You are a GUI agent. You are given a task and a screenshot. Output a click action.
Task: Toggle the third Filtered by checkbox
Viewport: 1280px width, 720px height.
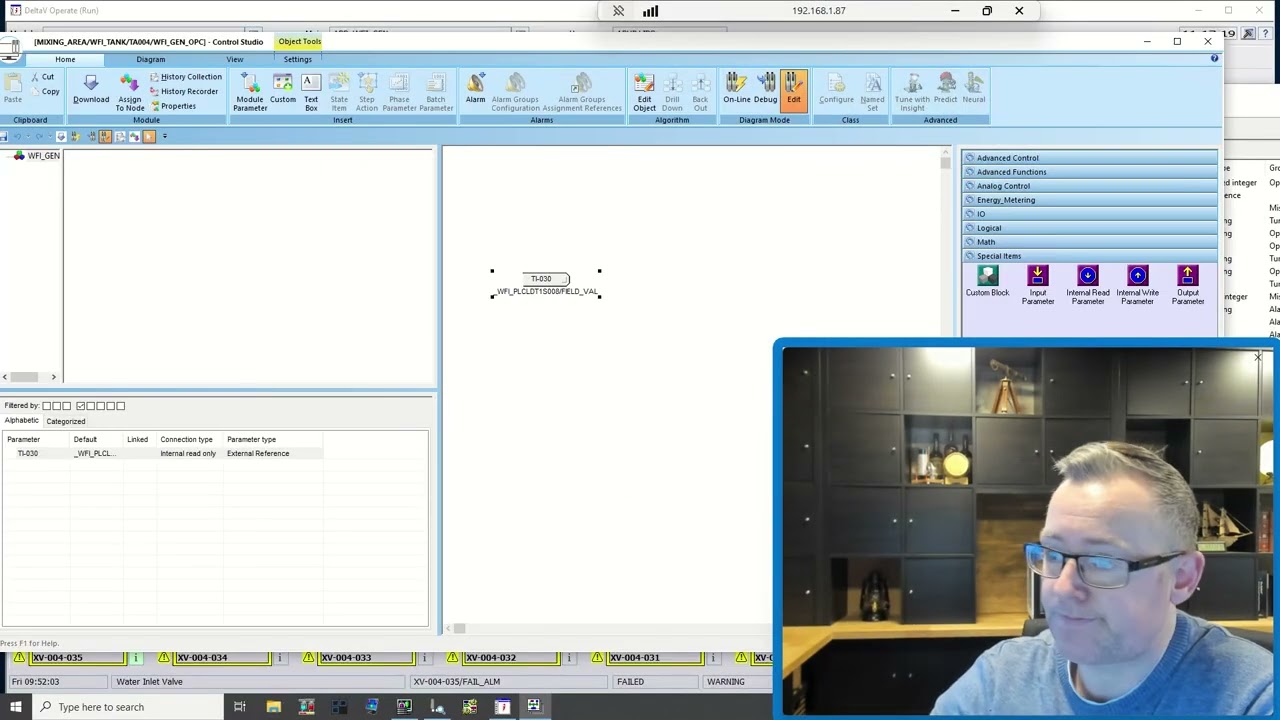[66, 406]
